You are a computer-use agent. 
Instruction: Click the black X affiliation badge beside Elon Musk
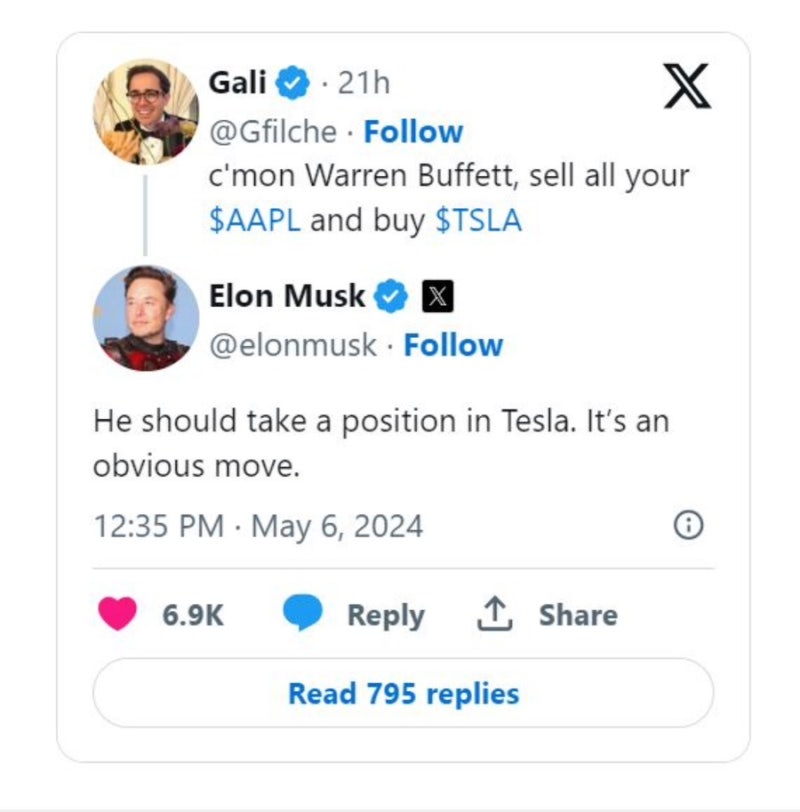(x=438, y=296)
